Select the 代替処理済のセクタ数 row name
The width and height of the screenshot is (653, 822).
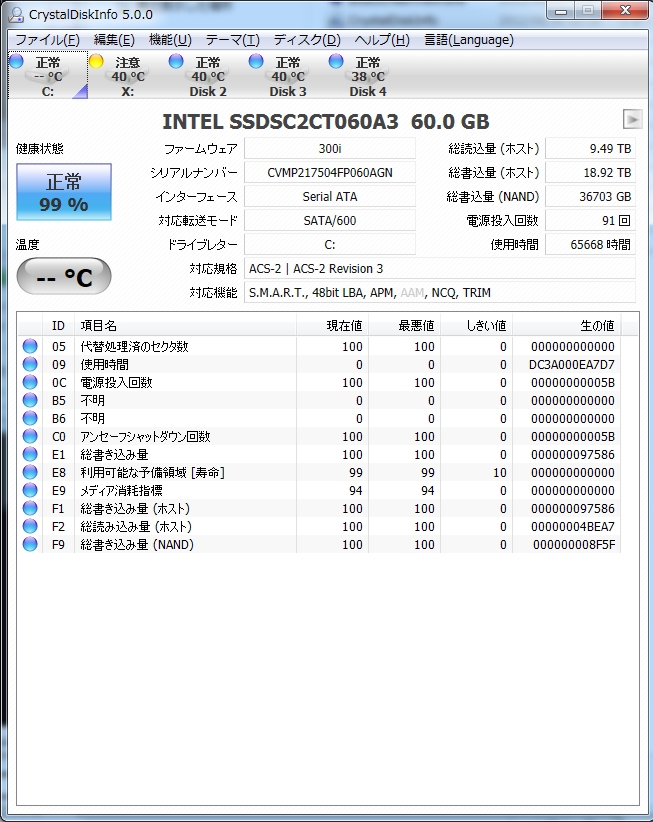tap(134, 346)
